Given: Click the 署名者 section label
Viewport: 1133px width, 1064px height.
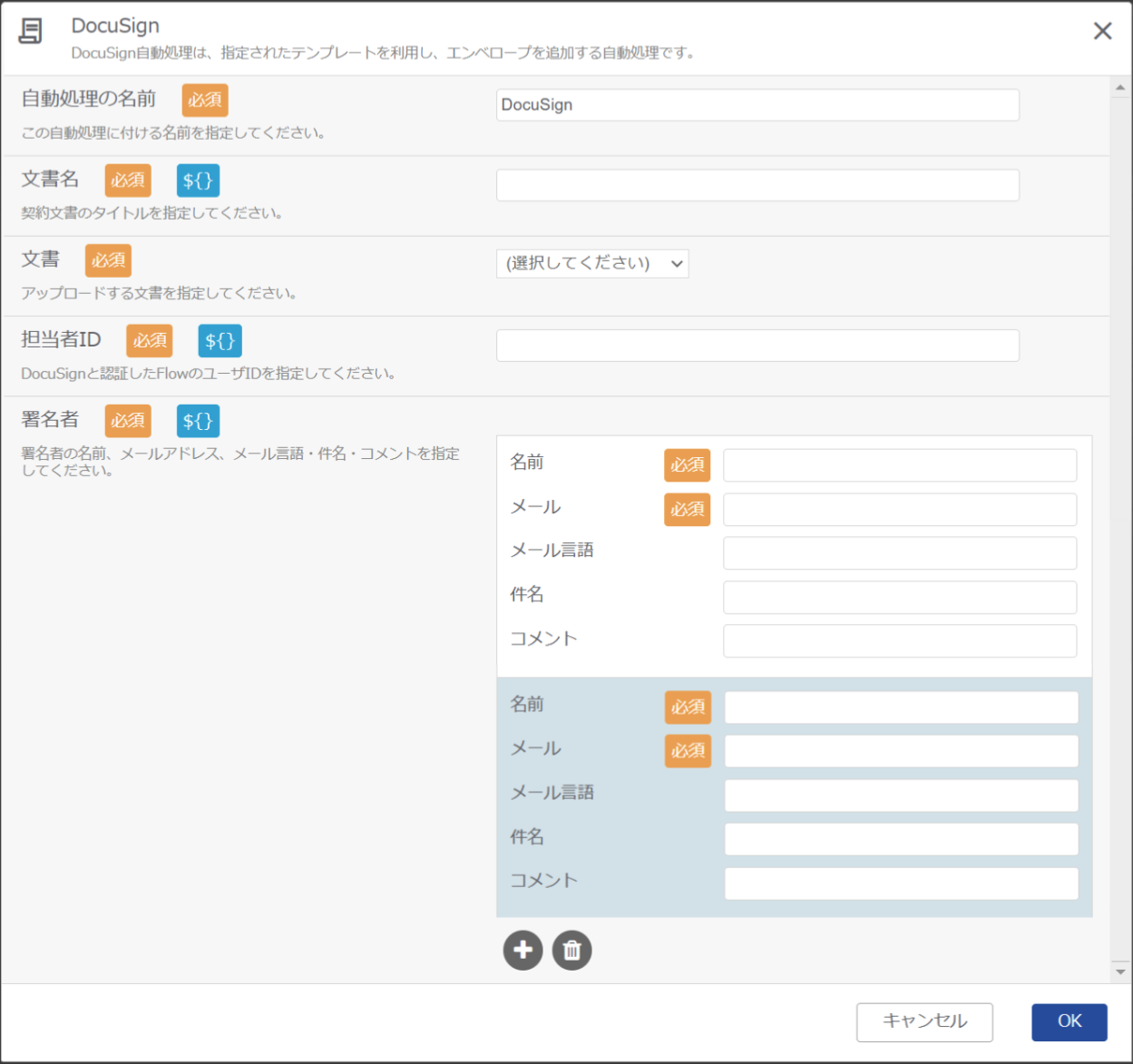Looking at the screenshot, I should pos(50,419).
